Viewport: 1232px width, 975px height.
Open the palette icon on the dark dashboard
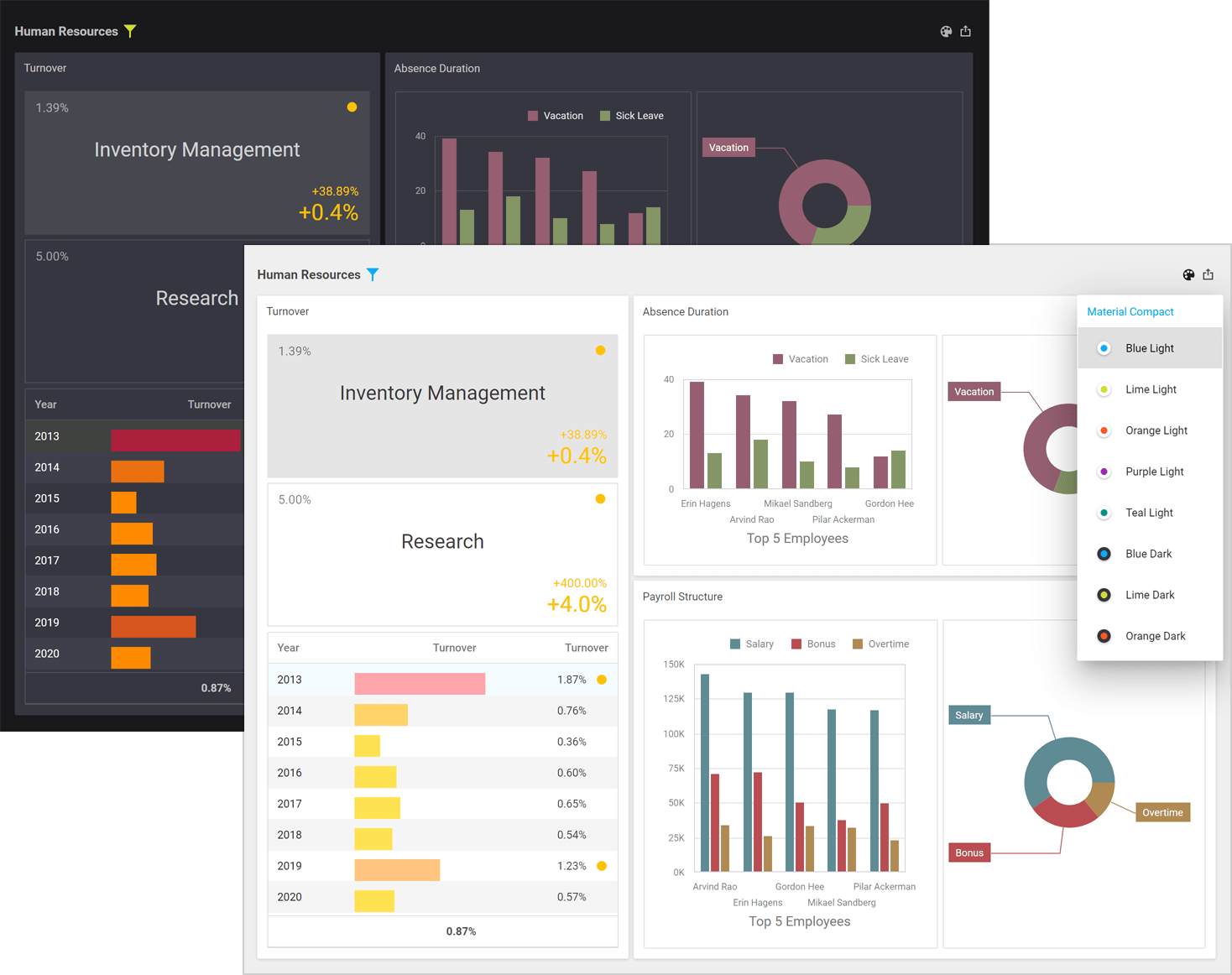tap(946, 31)
